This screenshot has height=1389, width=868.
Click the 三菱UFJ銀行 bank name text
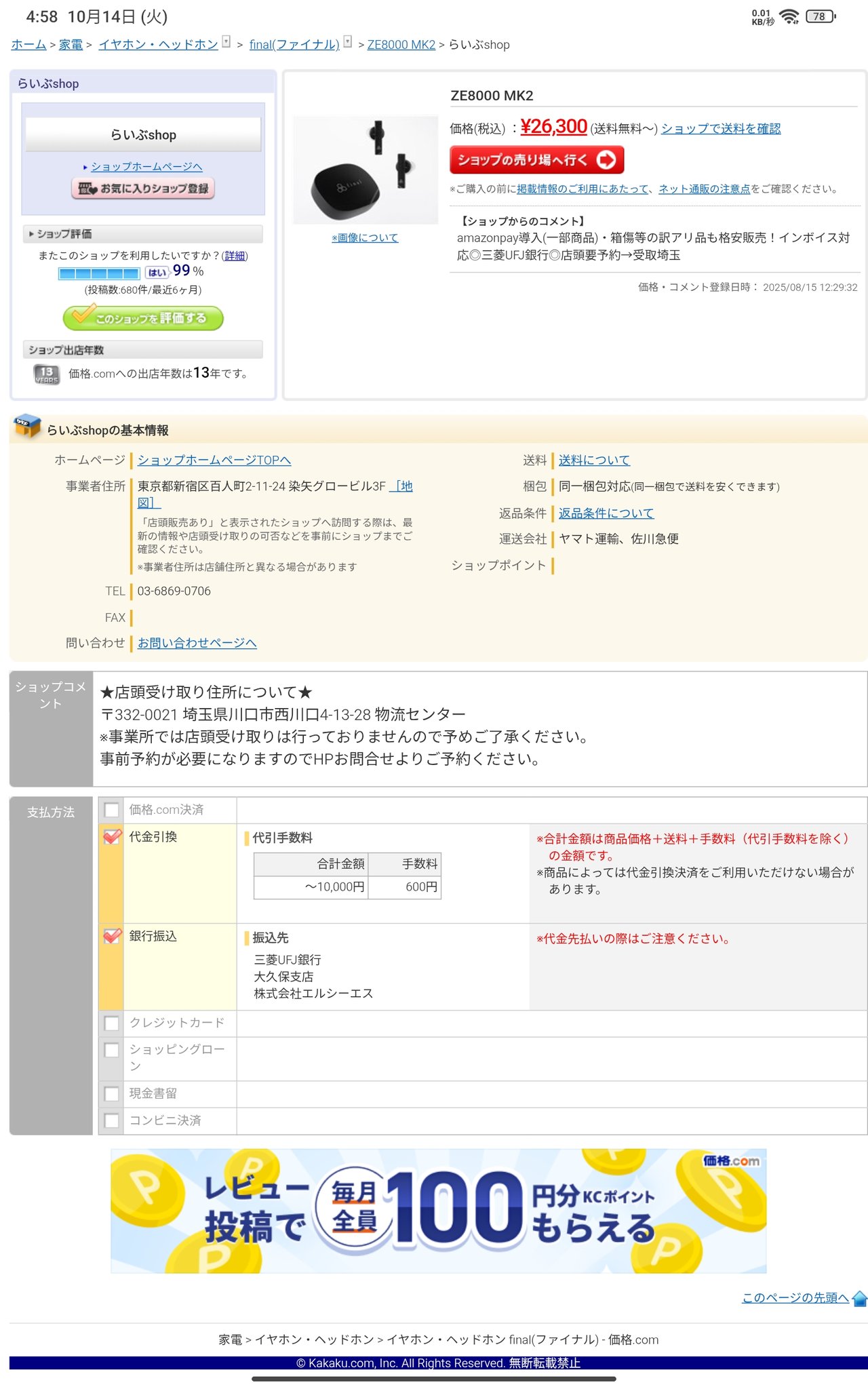288,960
